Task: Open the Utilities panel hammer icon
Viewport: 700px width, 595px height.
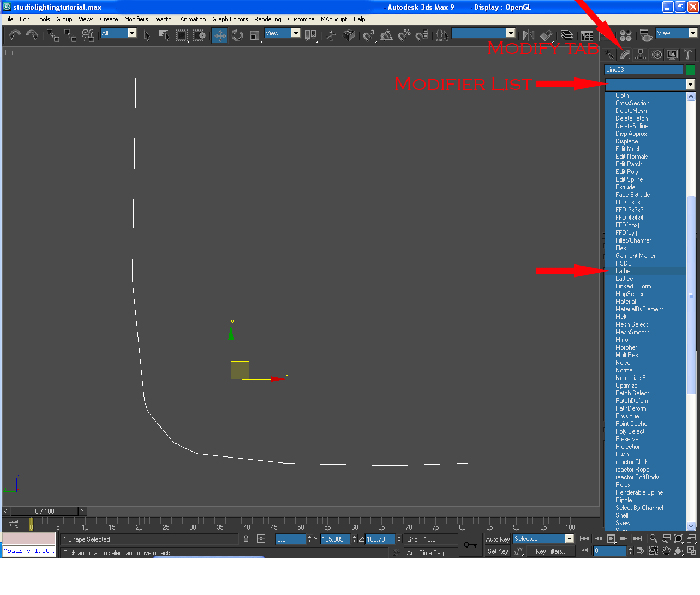Action: [x=690, y=54]
